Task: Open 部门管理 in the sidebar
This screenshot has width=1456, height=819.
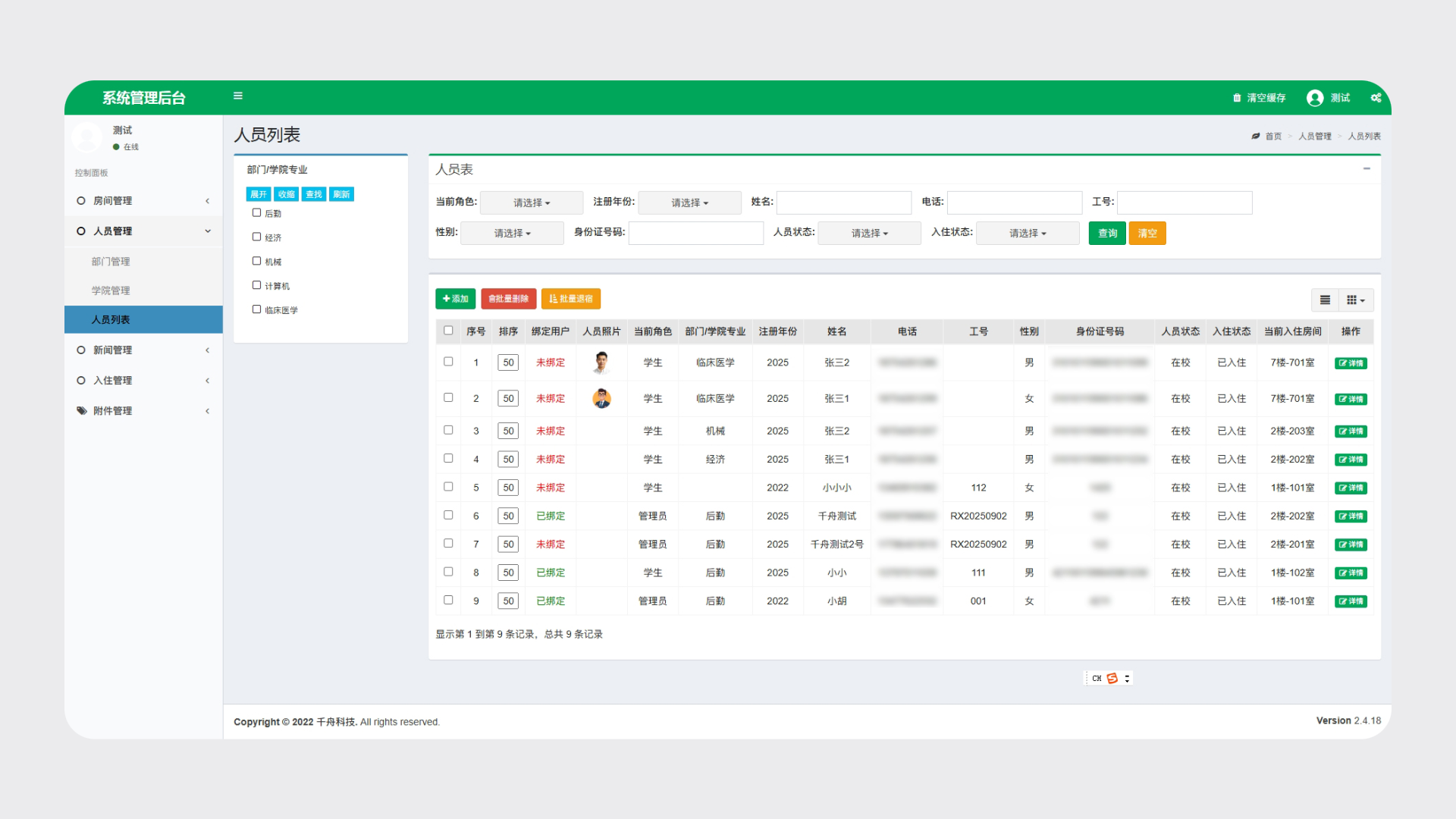Action: coord(111,262)
